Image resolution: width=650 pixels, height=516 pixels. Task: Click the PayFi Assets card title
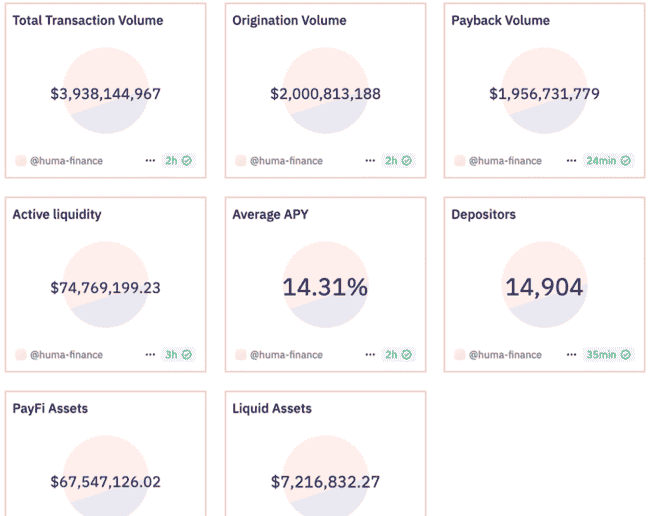[50, 408]
